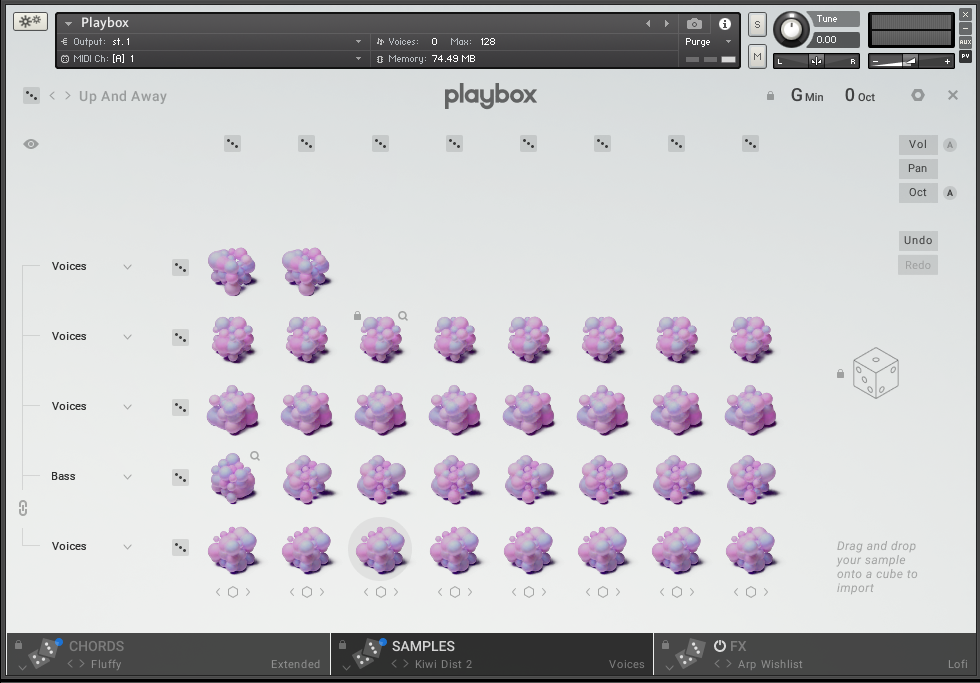The image size is (980, 683).
Task: Toggle the key lock next to G Min
Action: point(770,96)
